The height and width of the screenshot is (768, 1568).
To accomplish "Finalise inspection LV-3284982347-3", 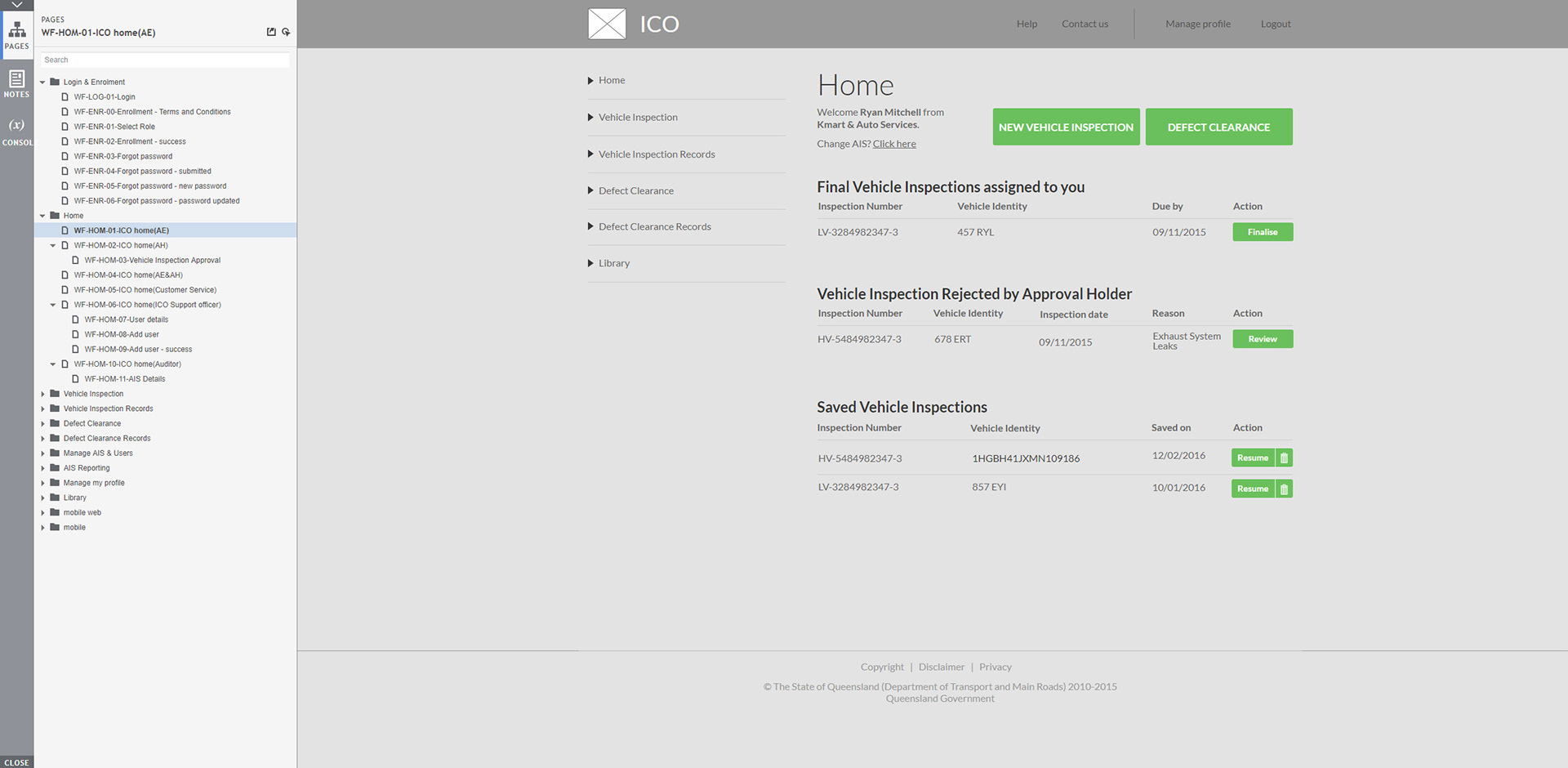I will click(1263, 232).
